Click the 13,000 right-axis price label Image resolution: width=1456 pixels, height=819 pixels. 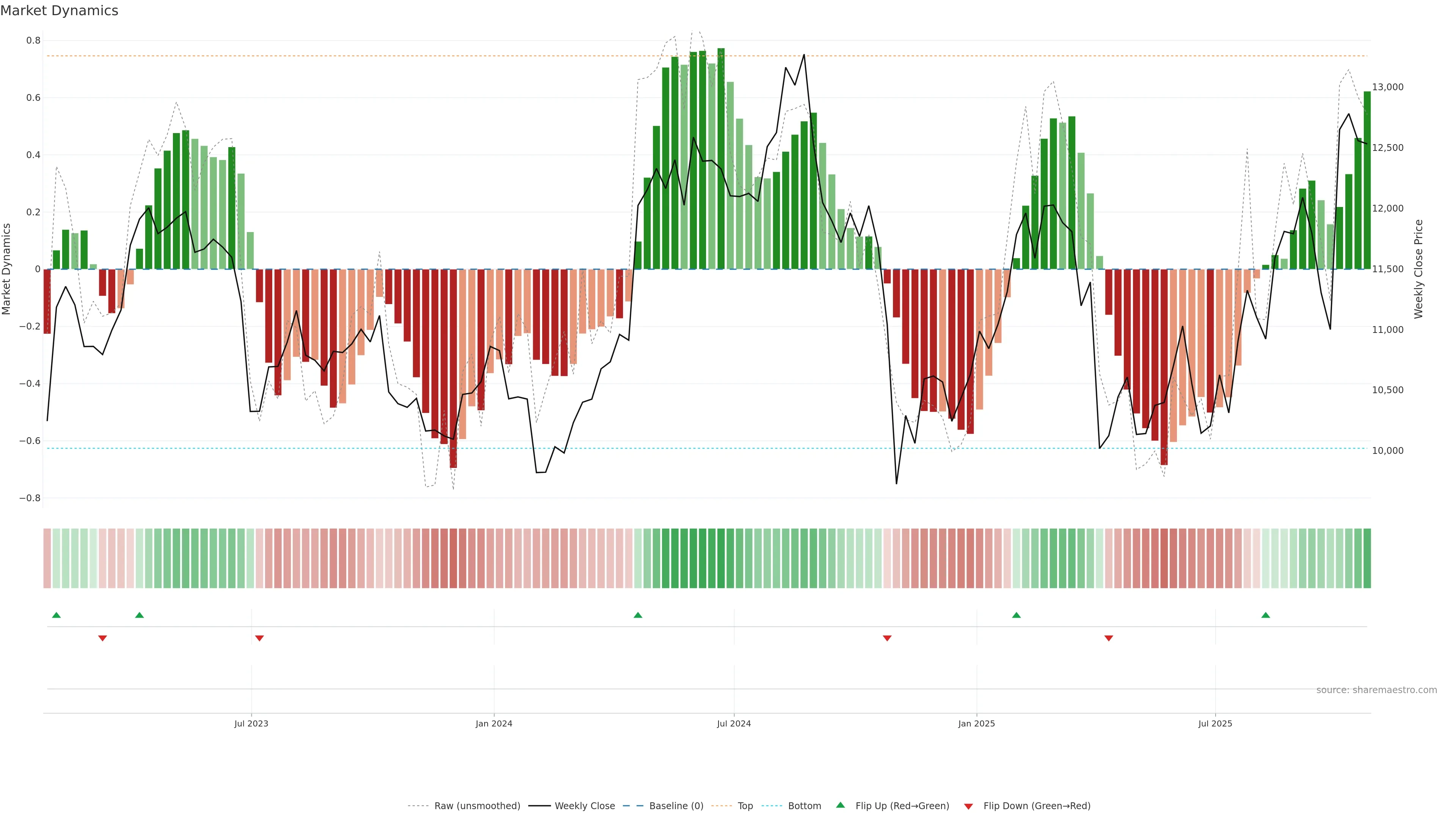coord(1388,87)
